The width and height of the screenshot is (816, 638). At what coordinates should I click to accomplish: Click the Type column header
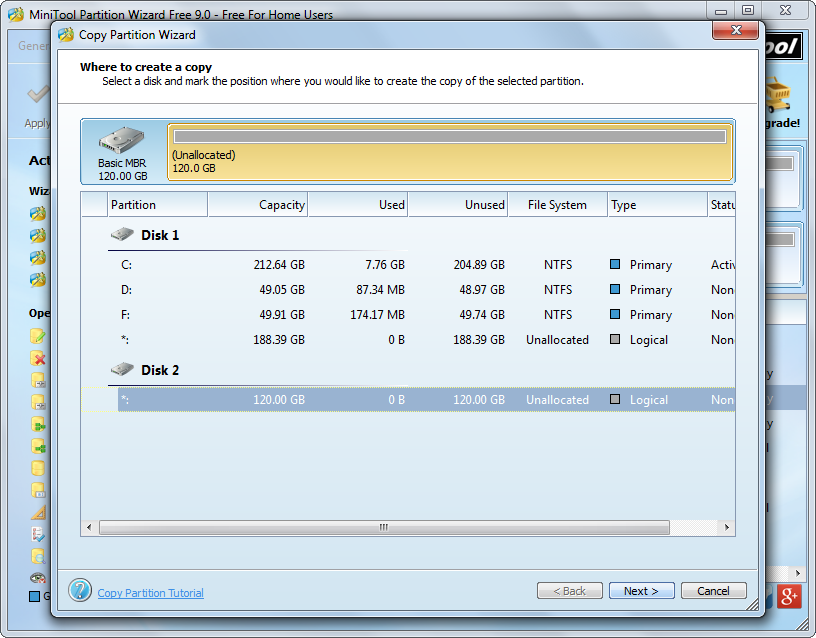click(x=658, y=205)
